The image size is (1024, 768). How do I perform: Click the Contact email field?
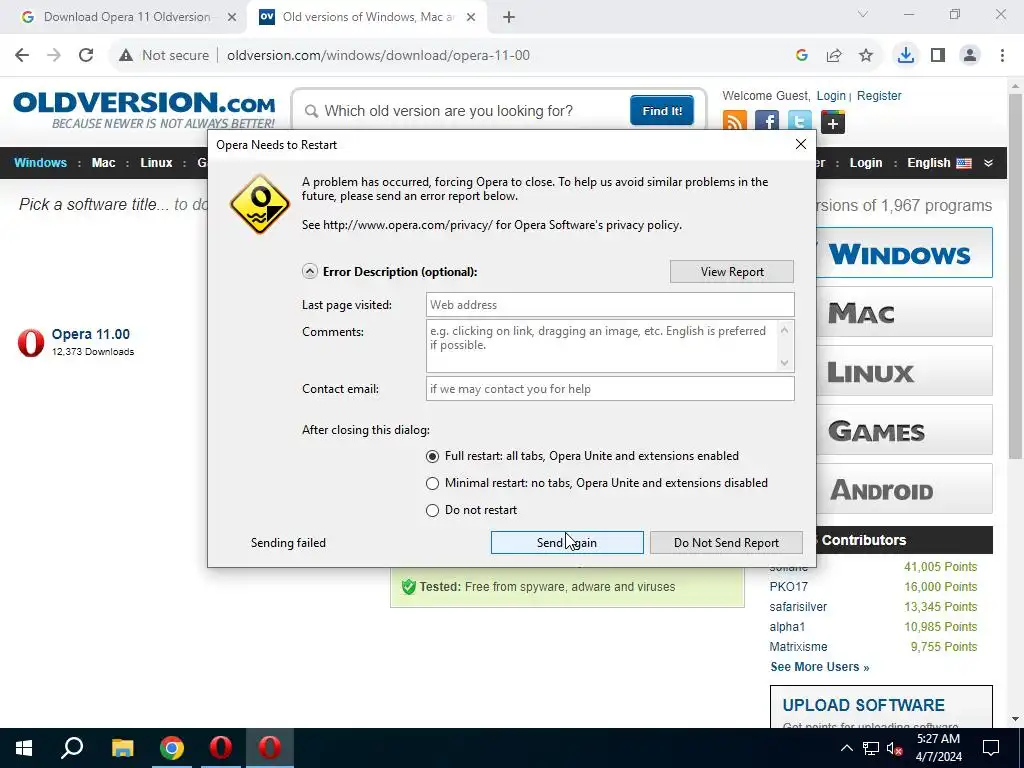click(610, 389)
